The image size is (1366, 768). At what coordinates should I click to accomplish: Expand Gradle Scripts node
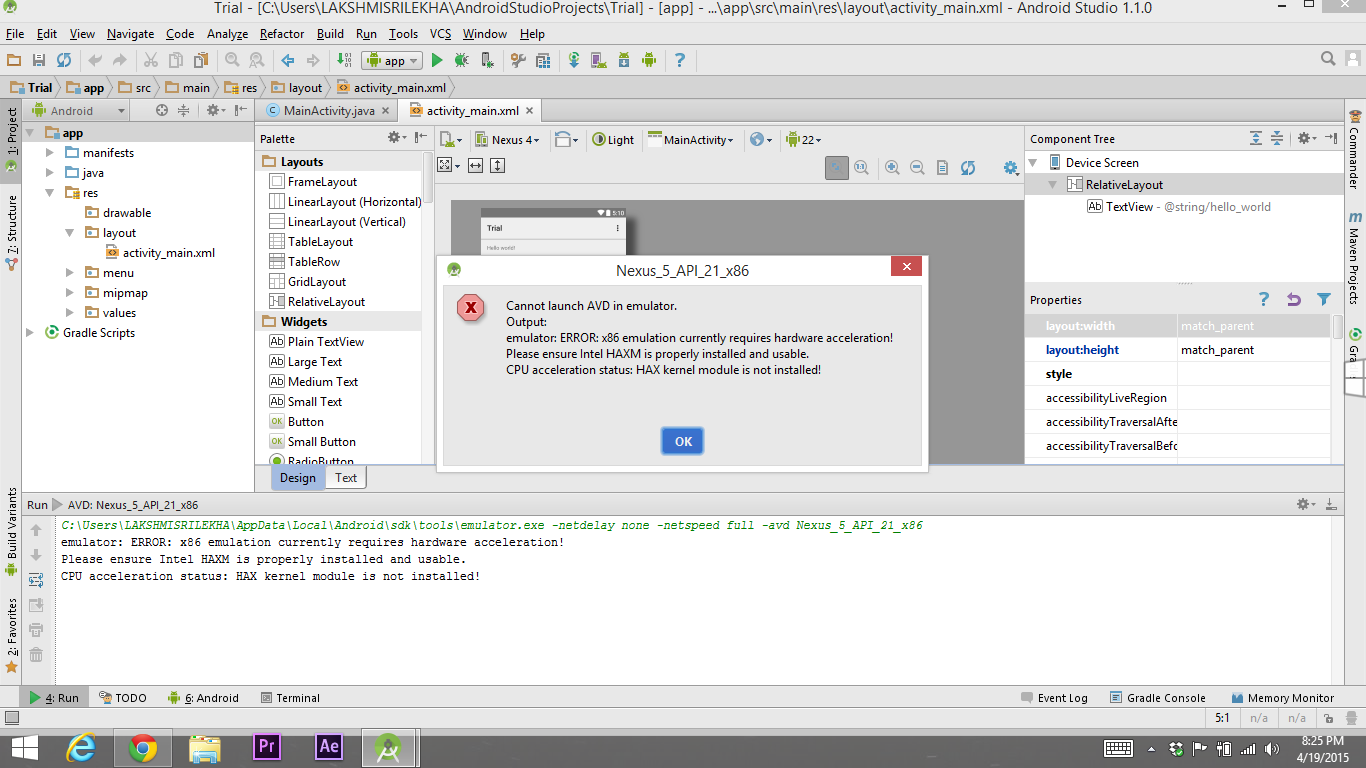pyautogui.click(x=31, y=333)
